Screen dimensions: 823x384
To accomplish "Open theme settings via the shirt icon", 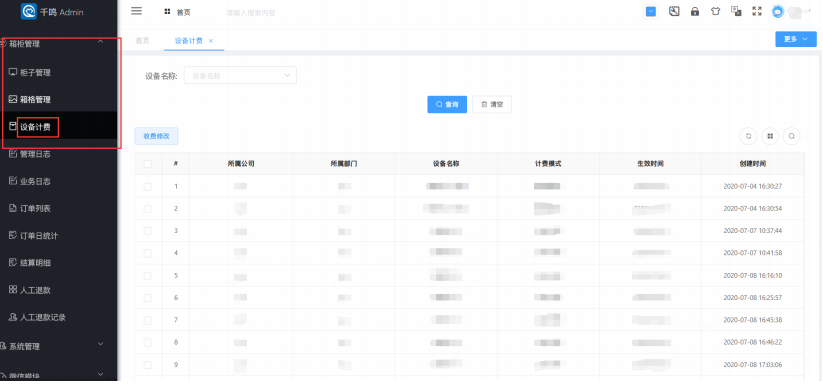I will coord(715,11).
